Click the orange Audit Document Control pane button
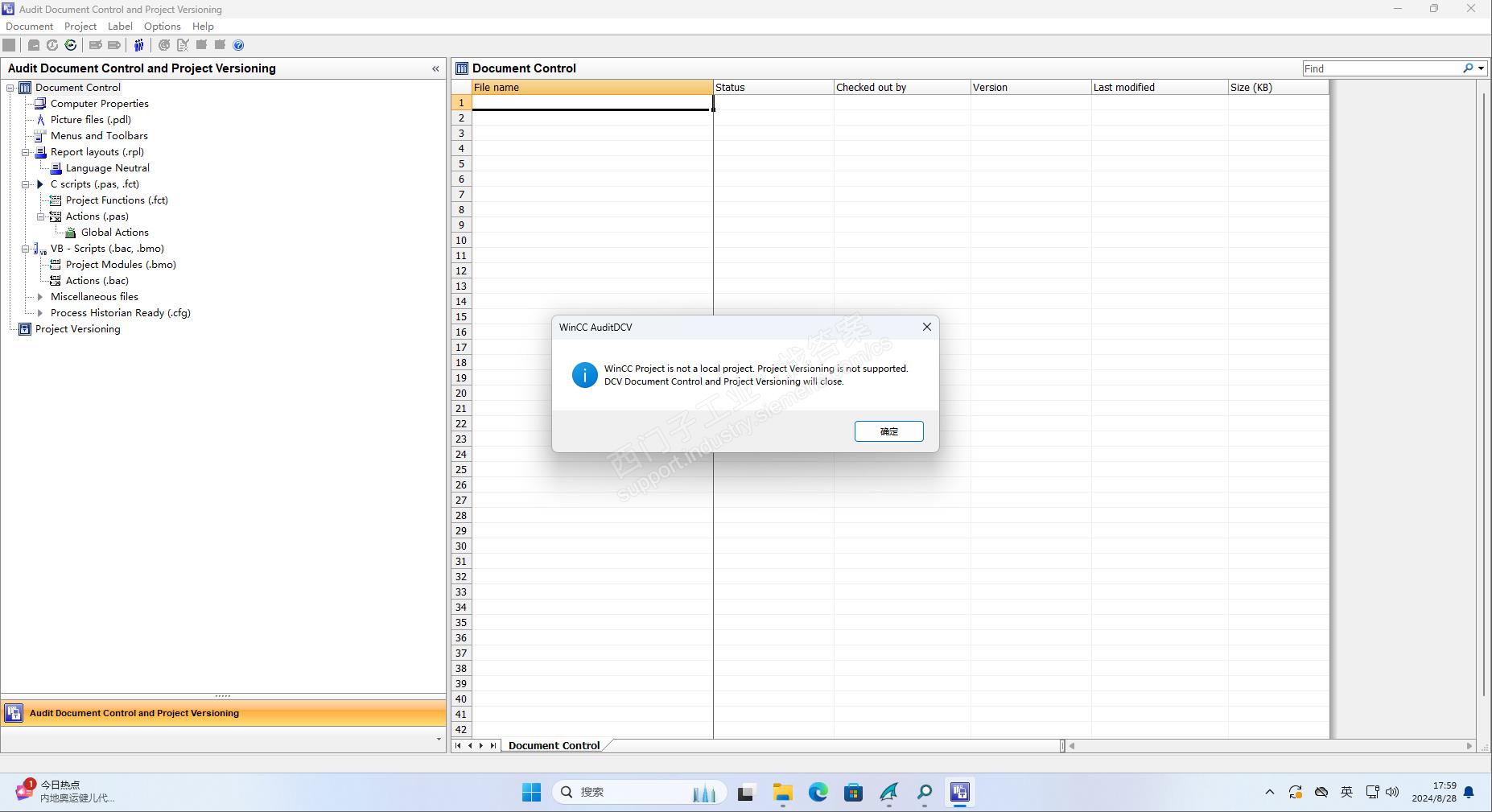1492x812 pixels. point(224,713)
